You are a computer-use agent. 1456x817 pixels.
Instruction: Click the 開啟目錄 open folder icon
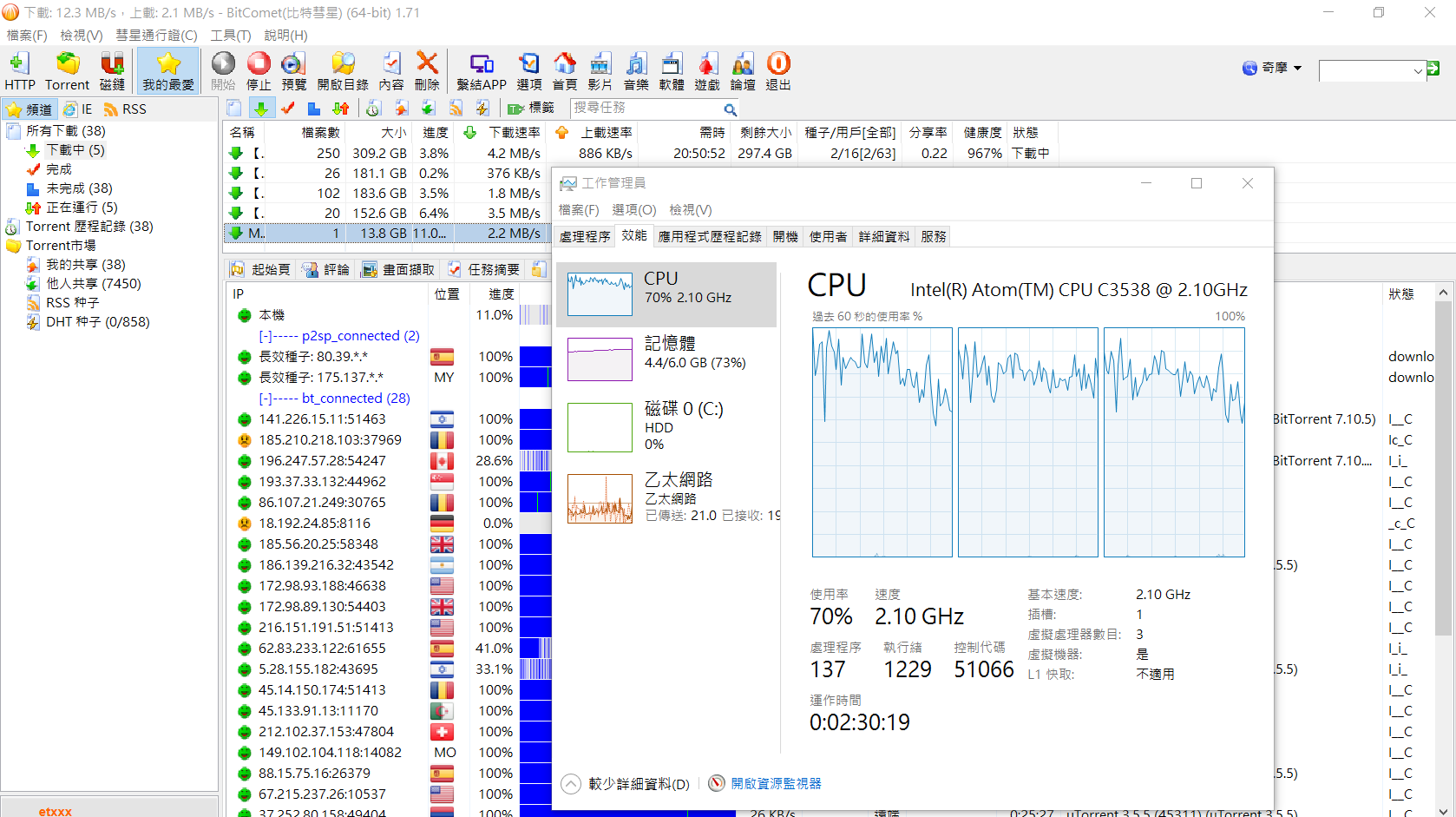tap(343, 71)
